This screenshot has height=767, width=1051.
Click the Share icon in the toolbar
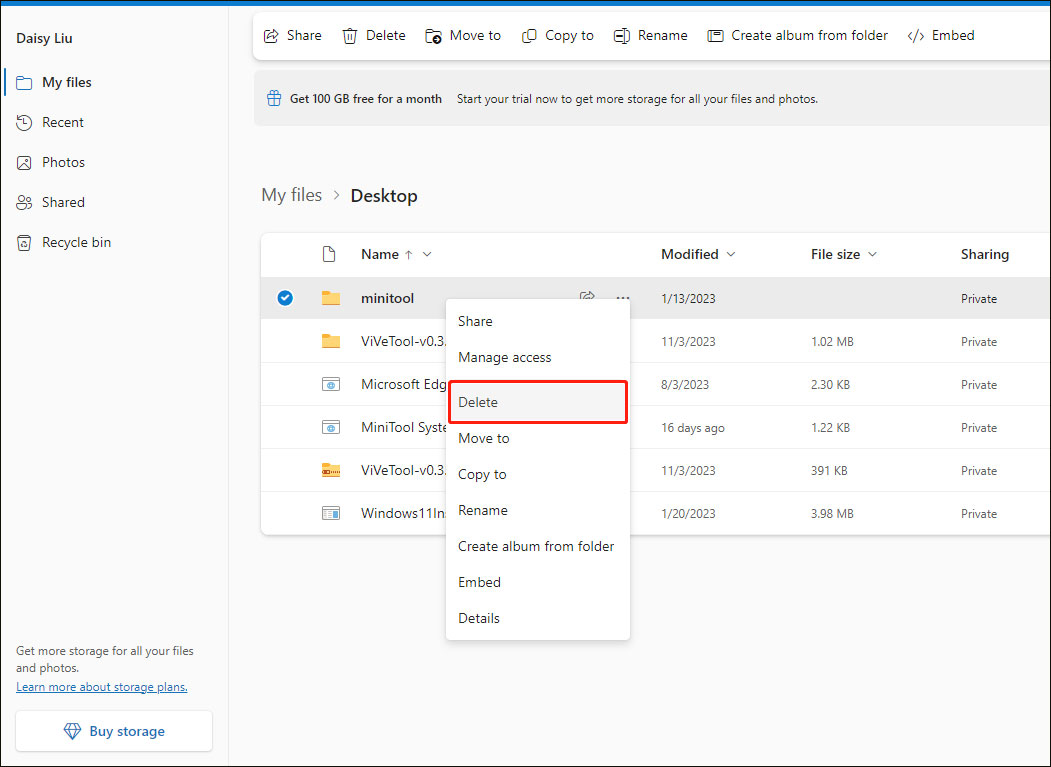tap(271, 36)
